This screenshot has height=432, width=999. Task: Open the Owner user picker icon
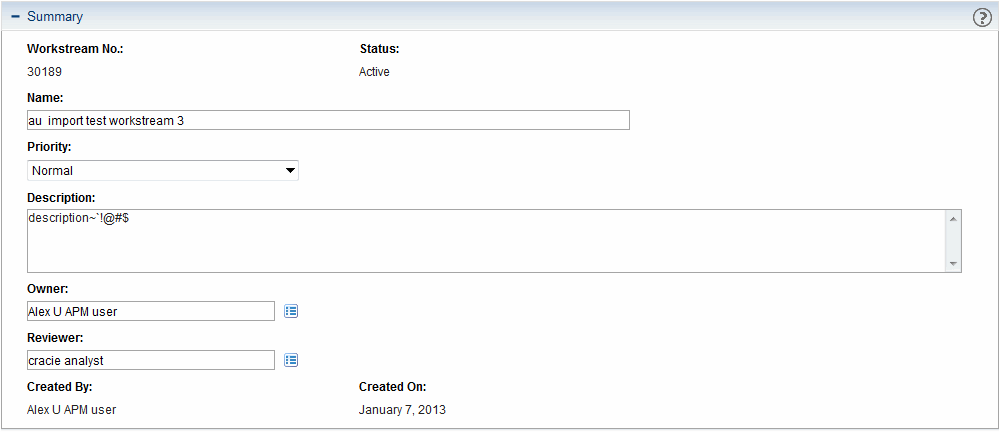point(291,311)
